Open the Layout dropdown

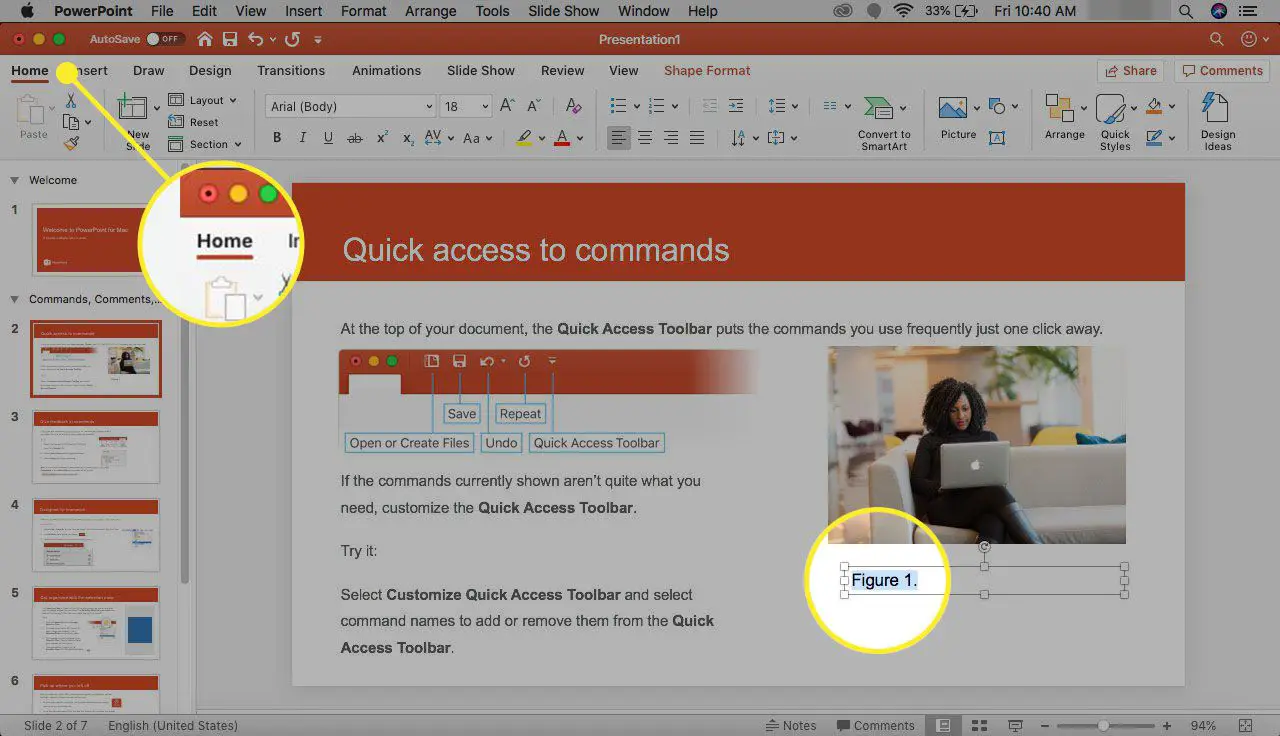[x=203, y=100]
